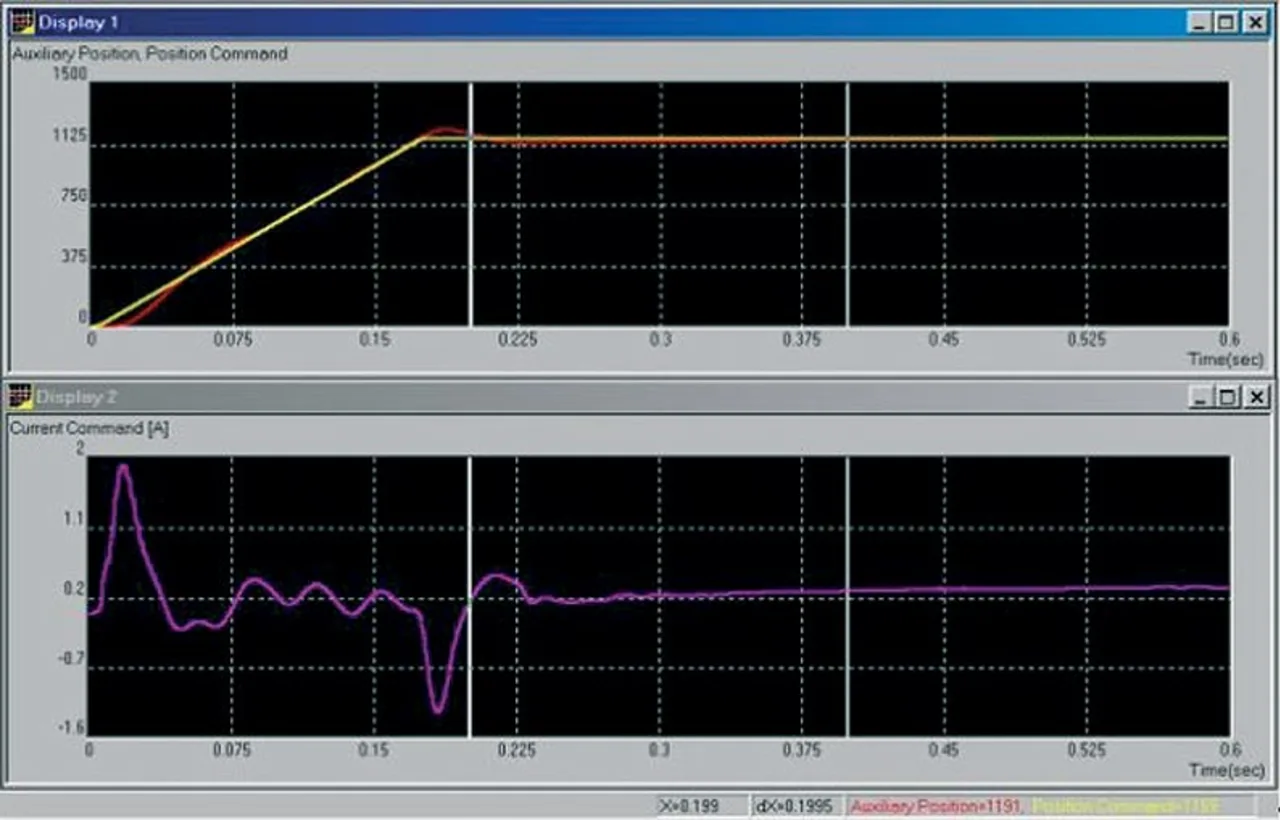The width and height of the screenshot is (1280, 820).
Task: Minimize the Display 2 window
Action: [x=1201, y=397]
